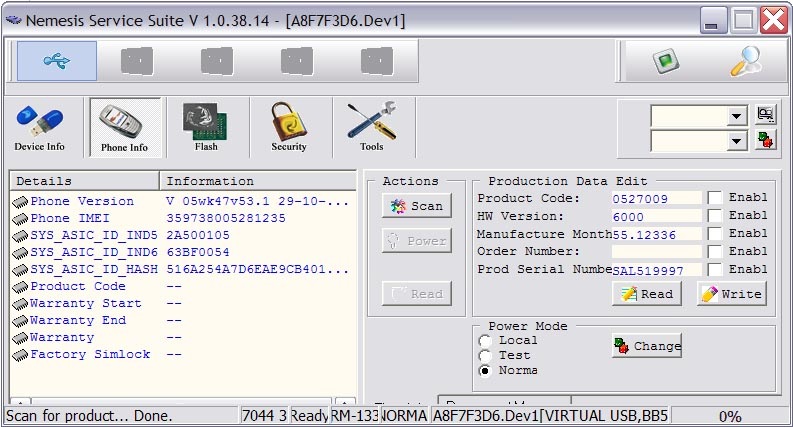Image resolution: width=793 pixels, height=427 pixels.
Task: Click the chip icon next to Phone Version
Action: [x=20, y=202]
